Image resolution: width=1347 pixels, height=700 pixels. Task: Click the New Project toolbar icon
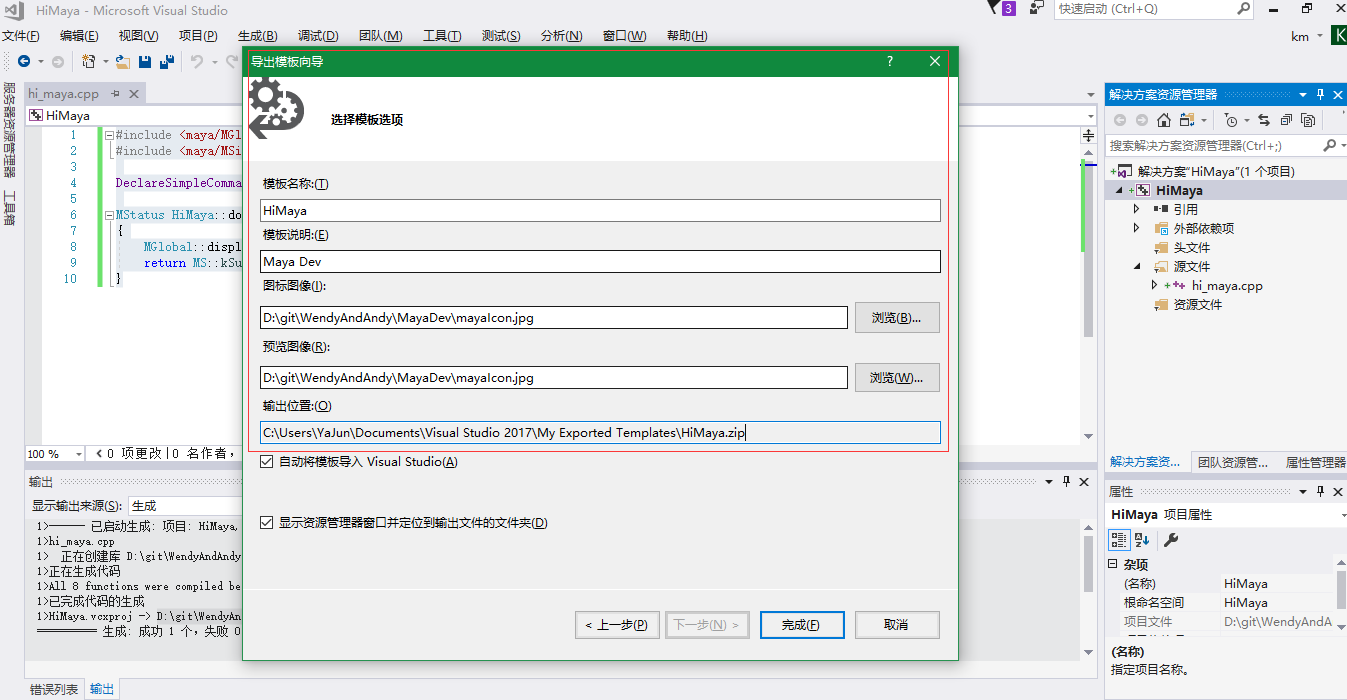point(89,62)
